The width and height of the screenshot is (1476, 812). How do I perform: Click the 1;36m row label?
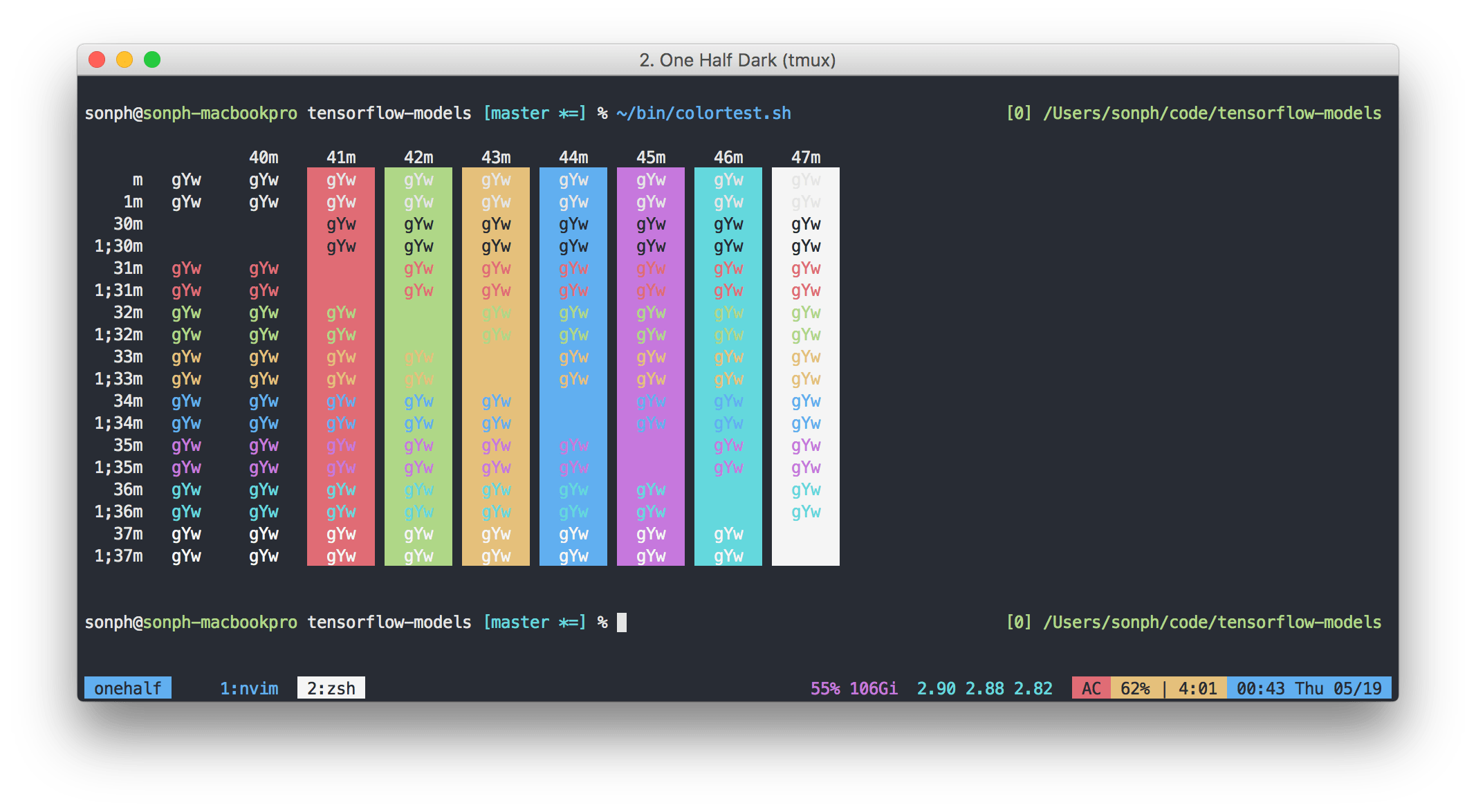pyautogui.click(x=118, y=512)
